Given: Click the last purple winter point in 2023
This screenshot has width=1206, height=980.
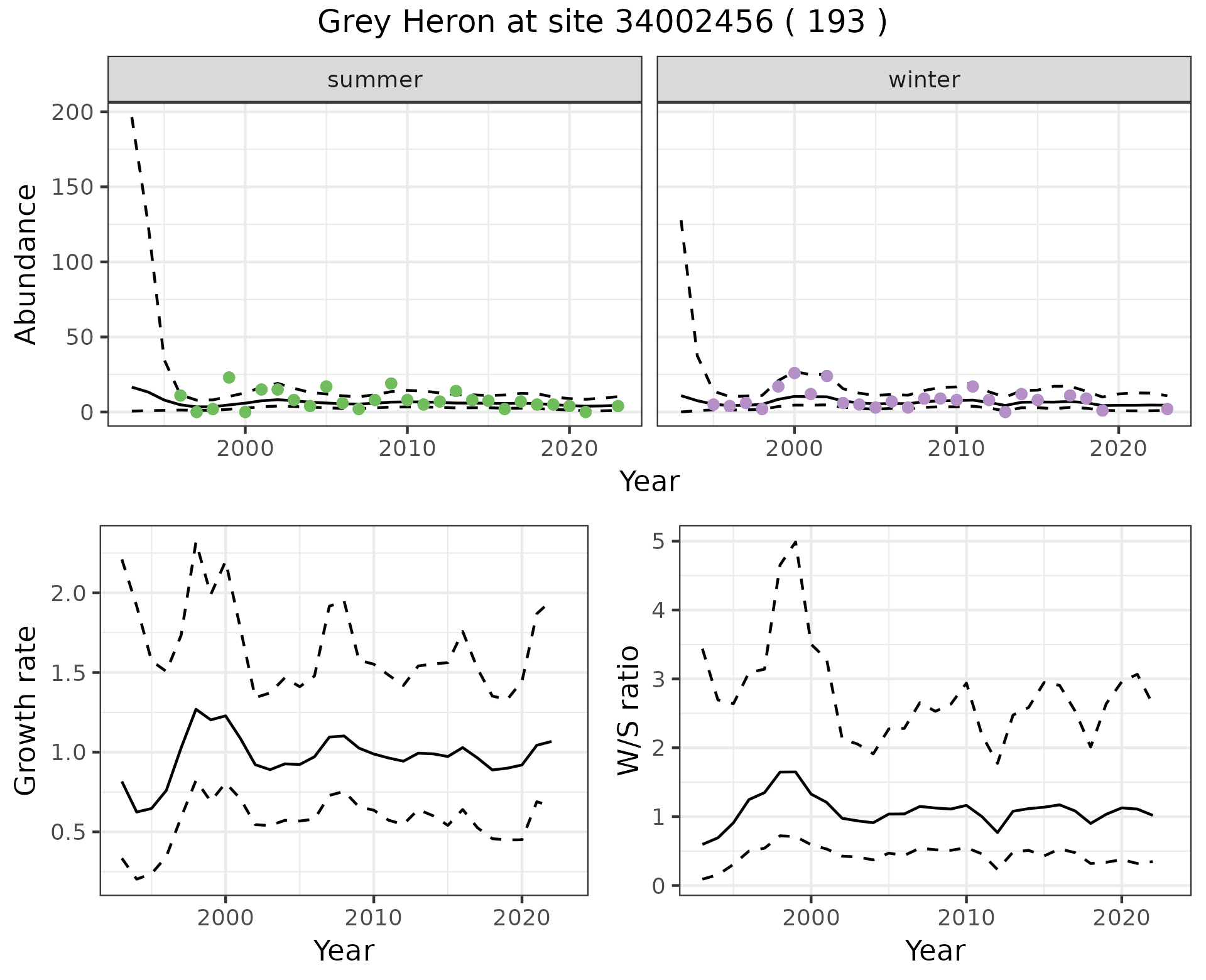Looking at the screenshot, I should tap(1167, 409).
